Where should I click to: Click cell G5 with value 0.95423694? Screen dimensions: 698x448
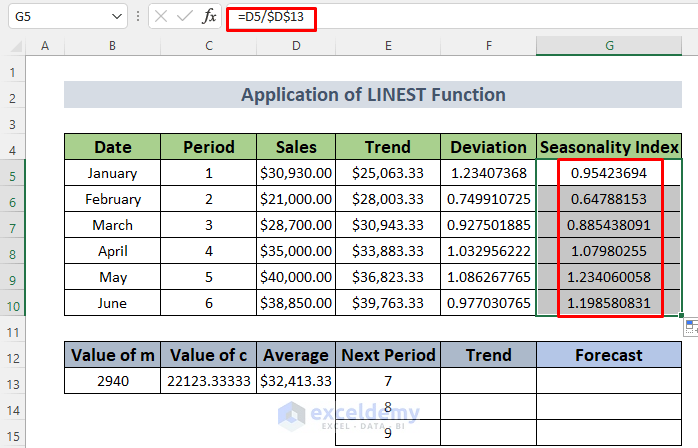coord(609,173)
